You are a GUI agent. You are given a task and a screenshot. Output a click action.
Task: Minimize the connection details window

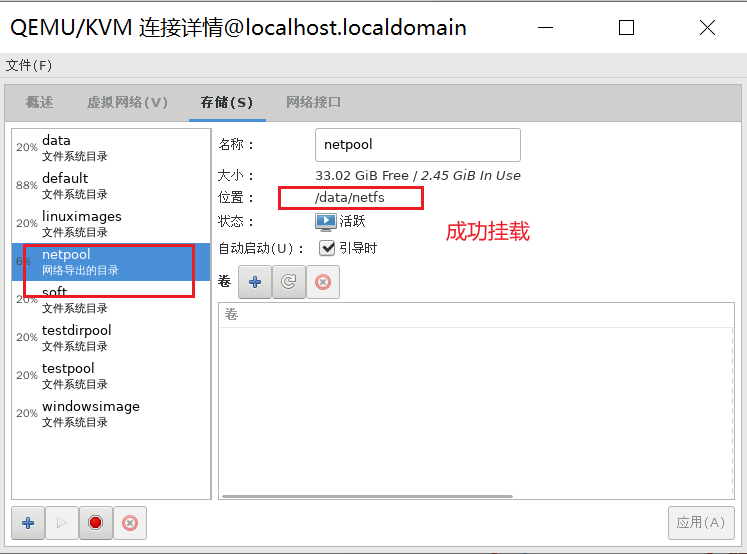[545, 28]
